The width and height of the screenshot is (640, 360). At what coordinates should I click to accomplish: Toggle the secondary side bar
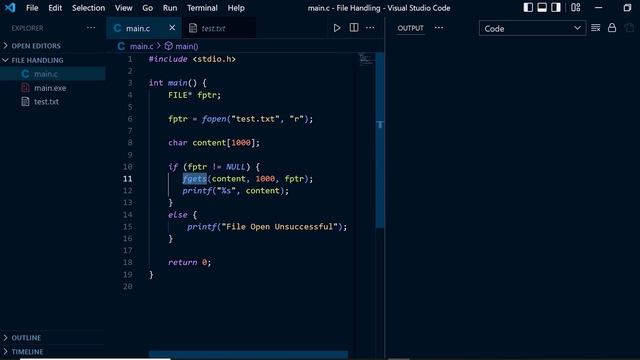(556, 8)
